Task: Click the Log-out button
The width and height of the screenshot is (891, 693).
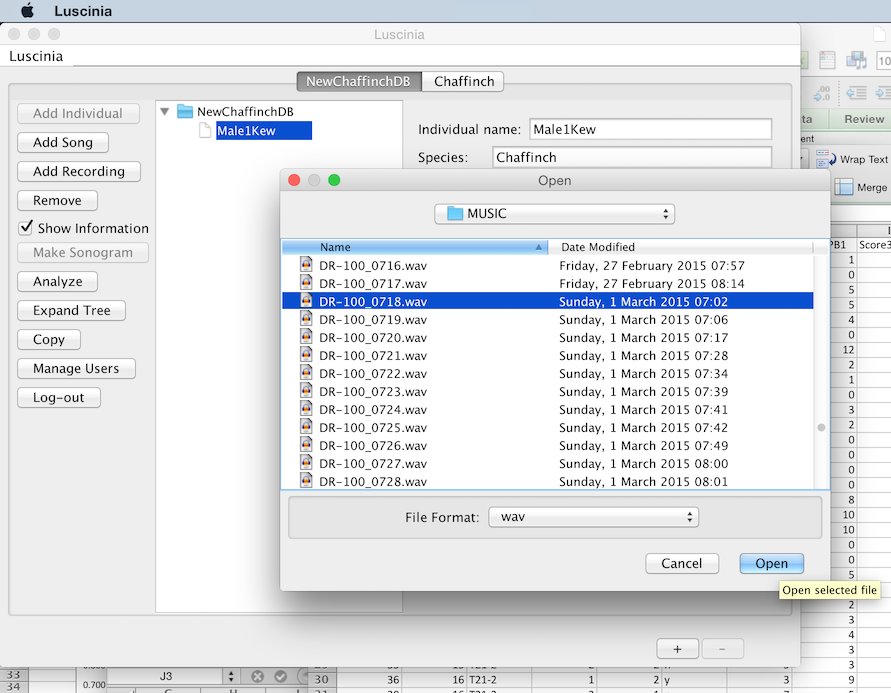Action: click(x=59, y=398)
